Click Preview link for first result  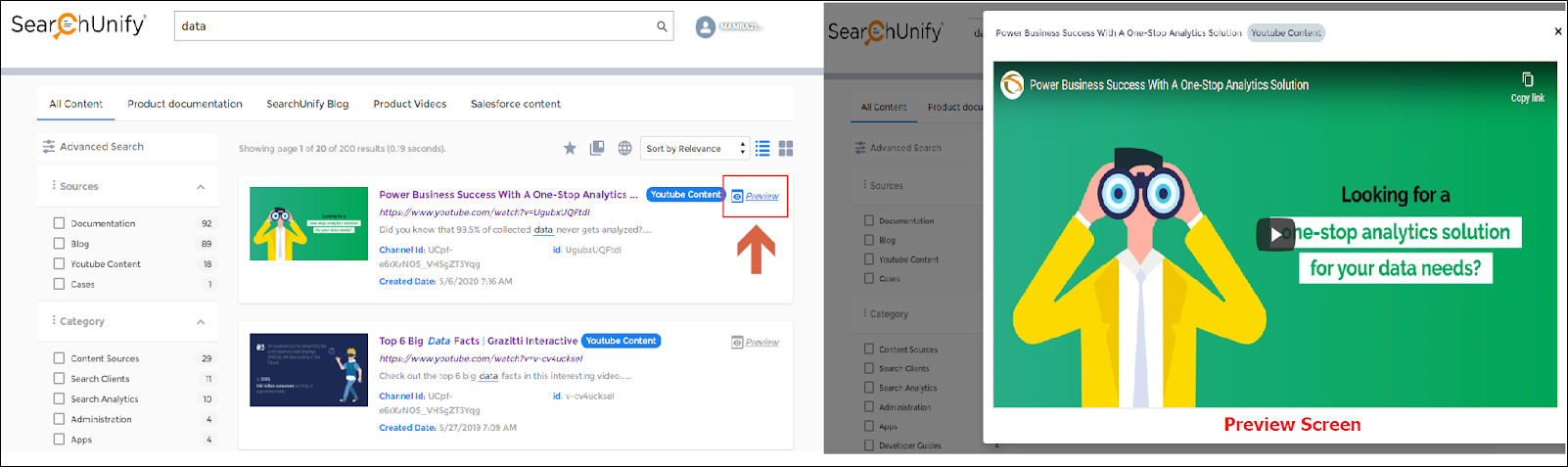tap(761, 197)
